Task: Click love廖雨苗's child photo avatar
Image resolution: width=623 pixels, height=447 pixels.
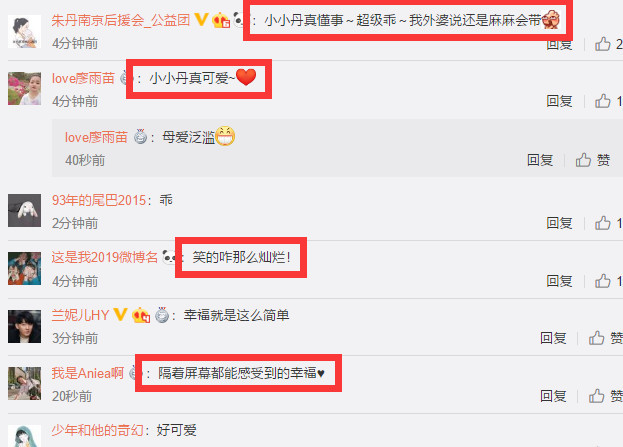Action: pyautogui.click(x=25, y=89)
